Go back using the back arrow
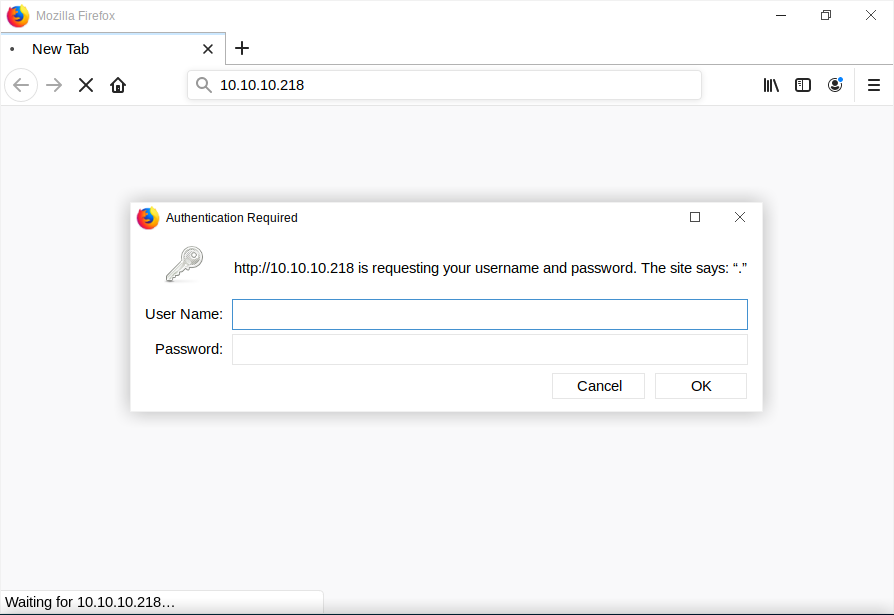 [x=21, y=85]
